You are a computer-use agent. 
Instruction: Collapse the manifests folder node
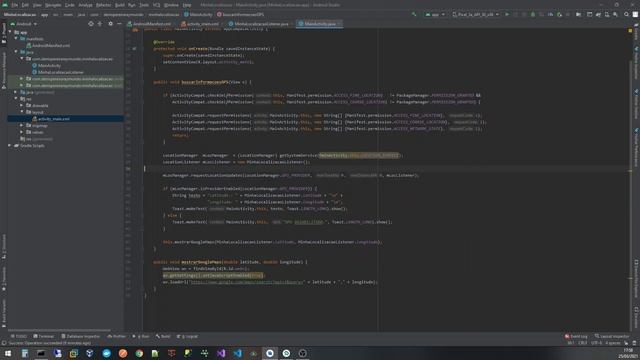(x=16, y=39)
